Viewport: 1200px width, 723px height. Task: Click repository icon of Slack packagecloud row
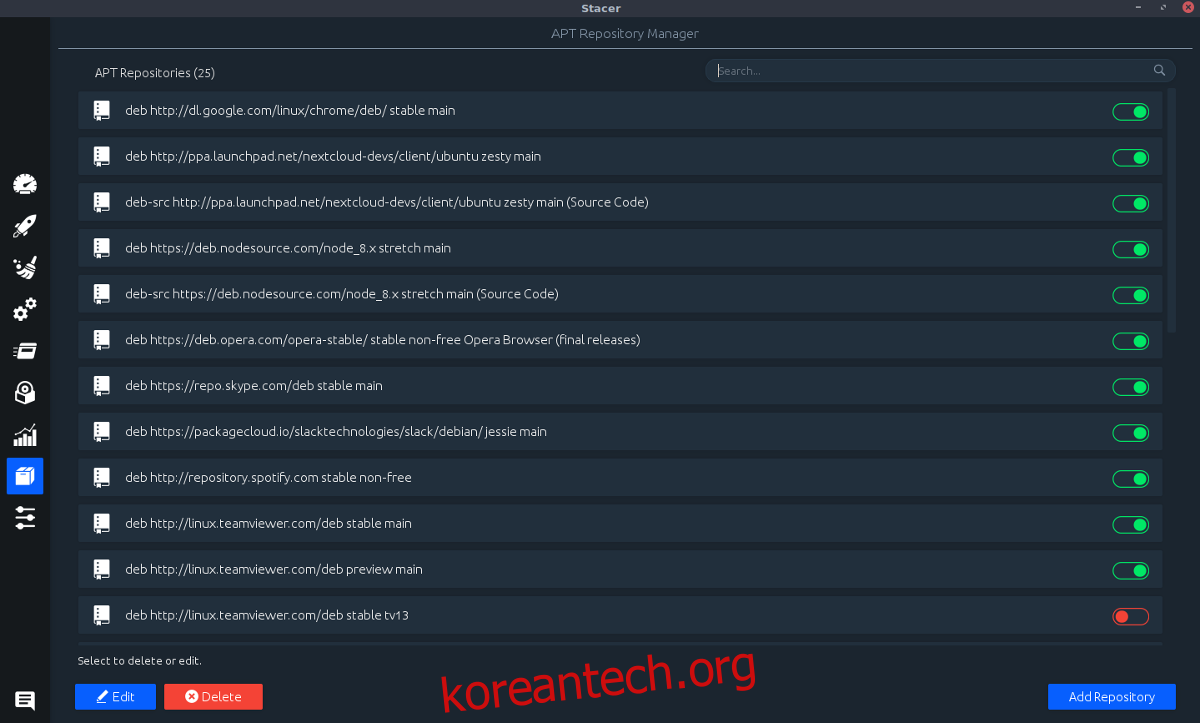point(101,432)
